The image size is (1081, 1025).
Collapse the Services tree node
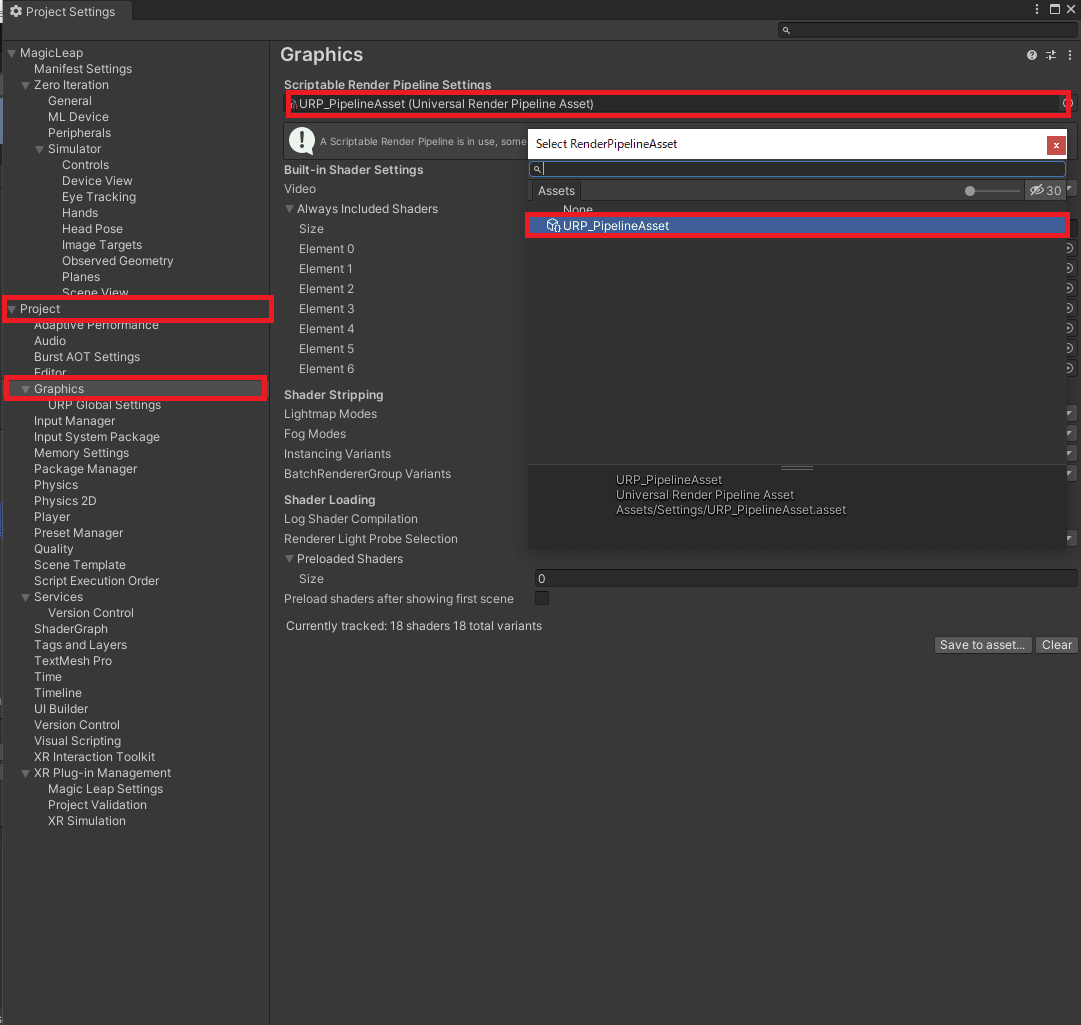26,598
